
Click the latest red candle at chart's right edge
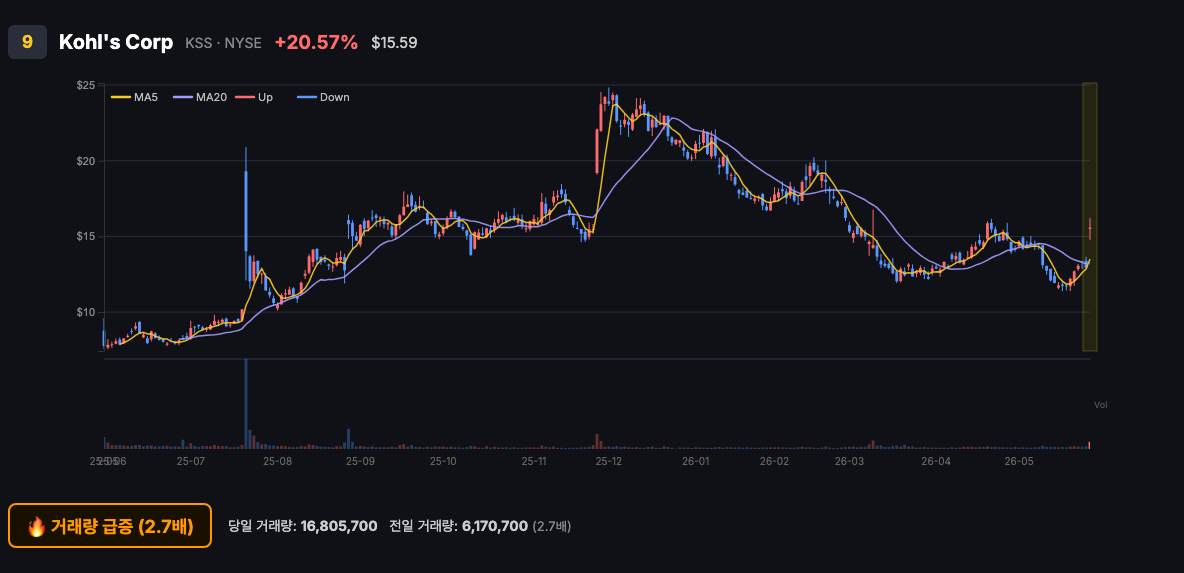coord(1090,229)
